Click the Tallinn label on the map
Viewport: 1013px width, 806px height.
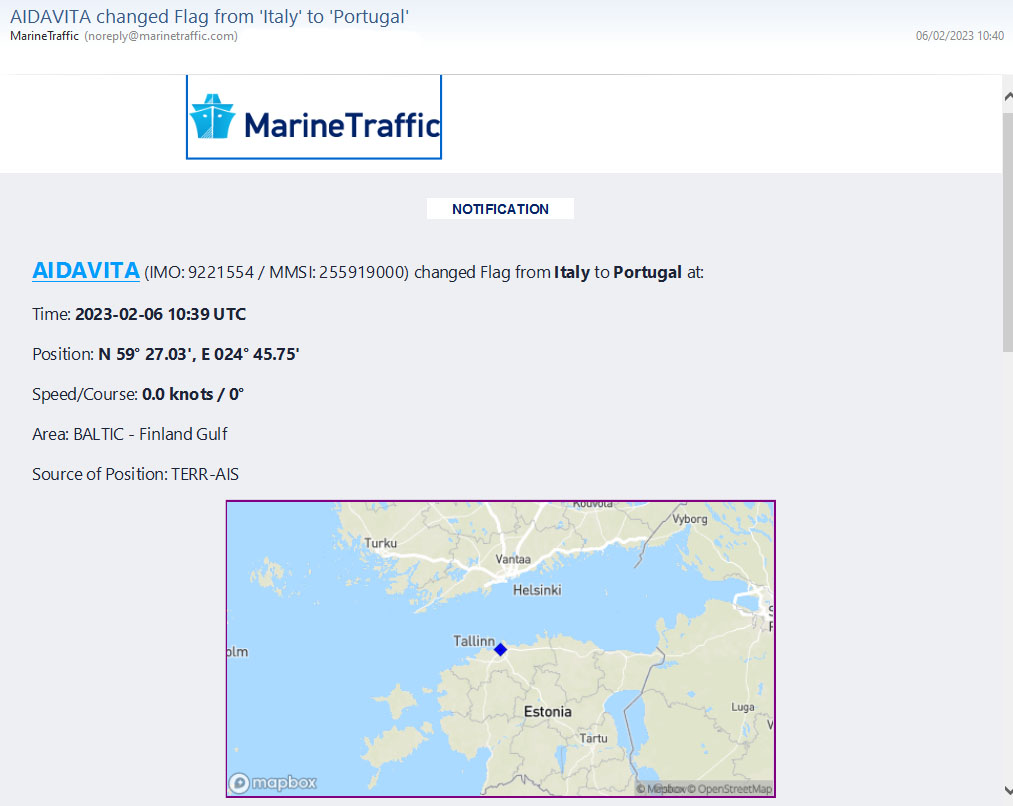(x=474, y=641)
